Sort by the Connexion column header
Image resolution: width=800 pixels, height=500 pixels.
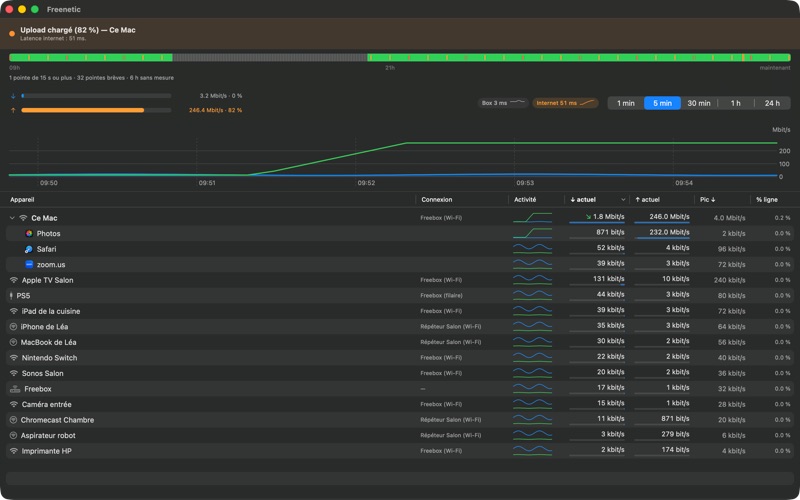(x=437, y=199)
